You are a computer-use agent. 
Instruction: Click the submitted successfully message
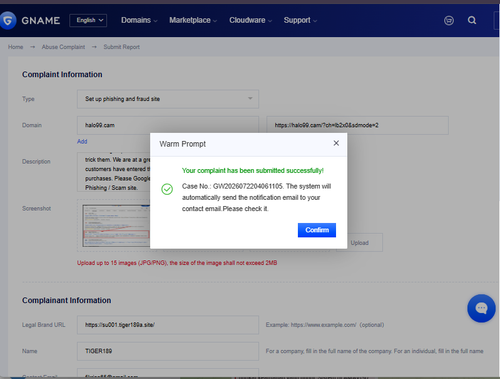pyautogui.click(x=253, y=170)
